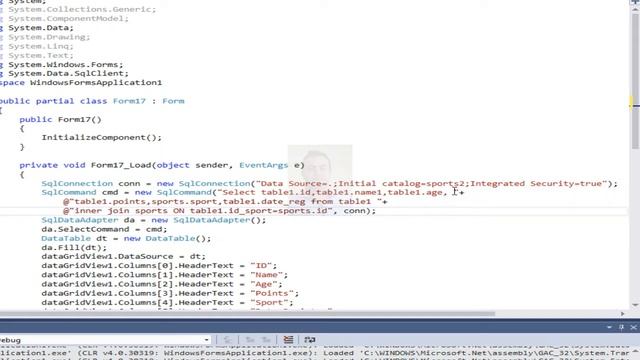Viewport: 640px width, 360px height.
Task: Click the "Name" header text string
Action: [267, 275]
